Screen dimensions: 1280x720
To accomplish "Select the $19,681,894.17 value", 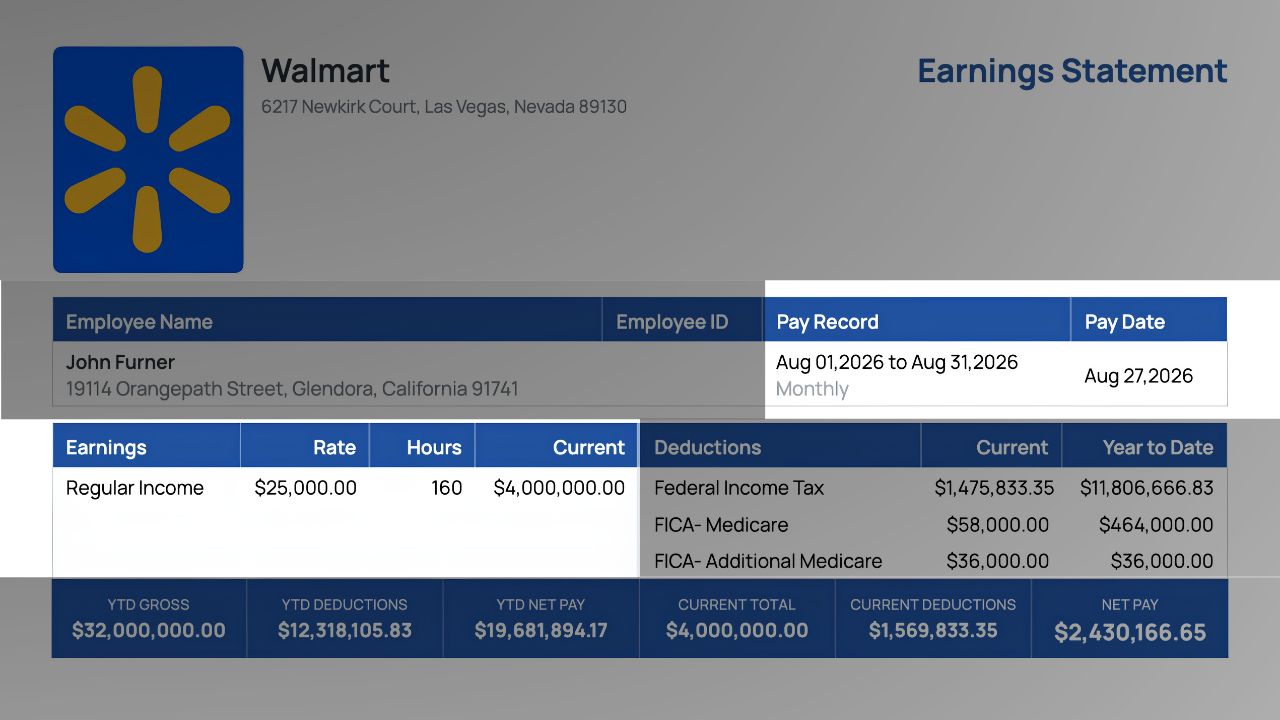I will (541, 630).
